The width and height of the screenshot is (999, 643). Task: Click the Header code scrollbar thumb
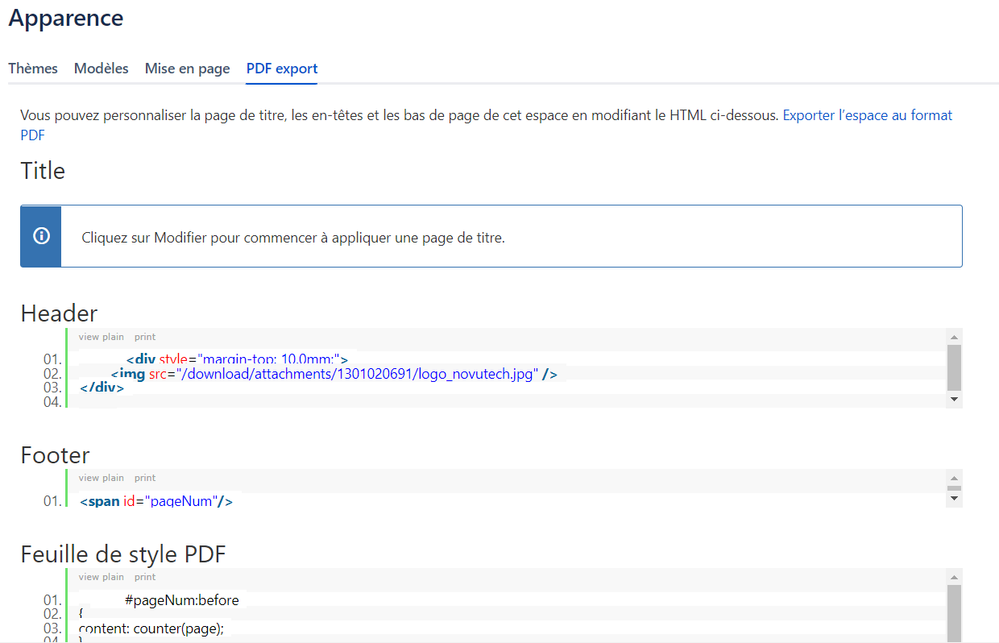(954, 368)
